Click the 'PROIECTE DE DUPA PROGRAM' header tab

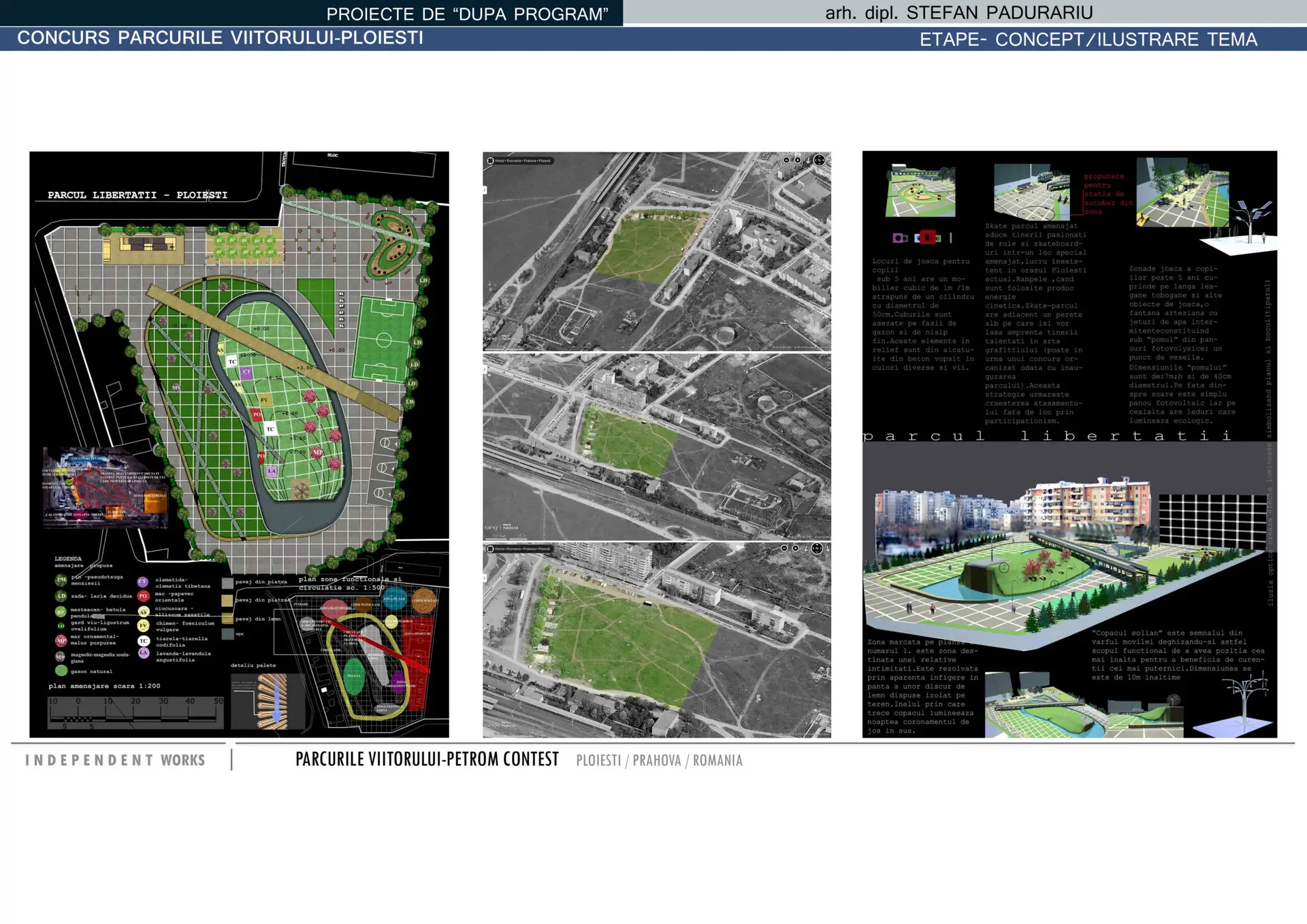[467, 14]
